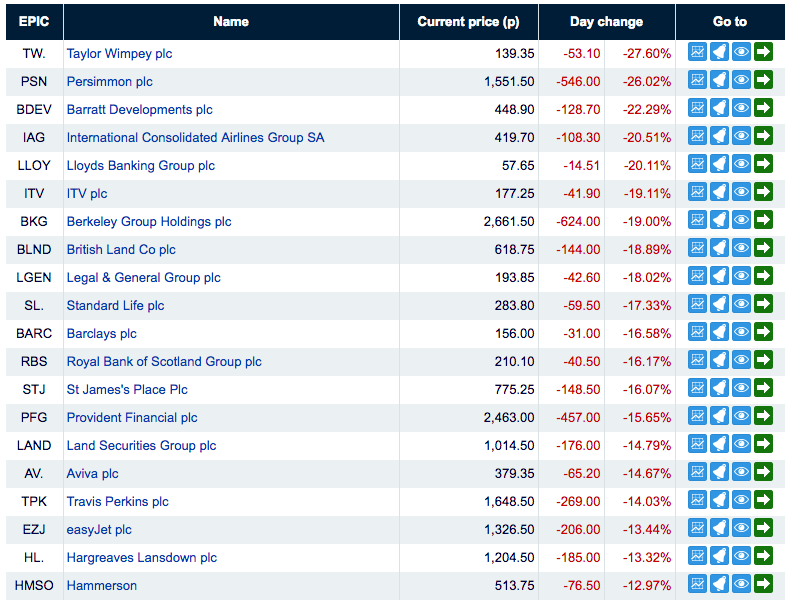This screenshot has height=608, width=793.
Task: Open the Hargreaves Lansdown plc link
Action: tap(142, 557)
